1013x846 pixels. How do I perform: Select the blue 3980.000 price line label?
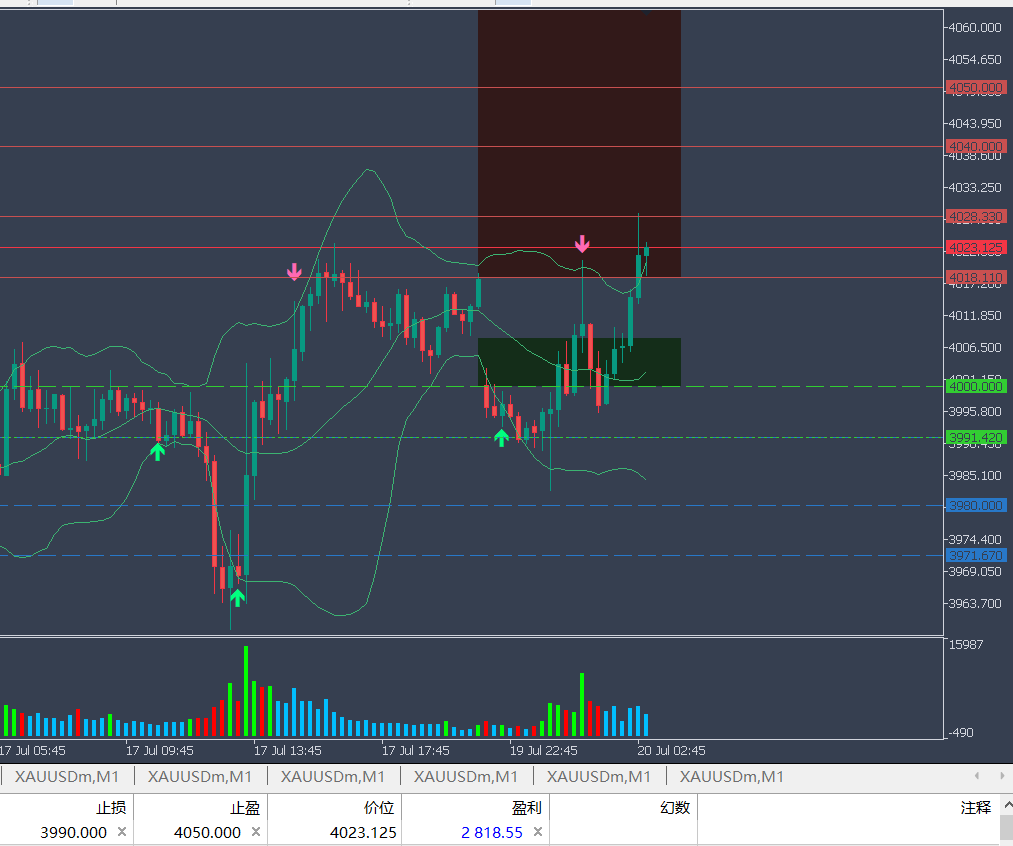click(x=976, y=505)
